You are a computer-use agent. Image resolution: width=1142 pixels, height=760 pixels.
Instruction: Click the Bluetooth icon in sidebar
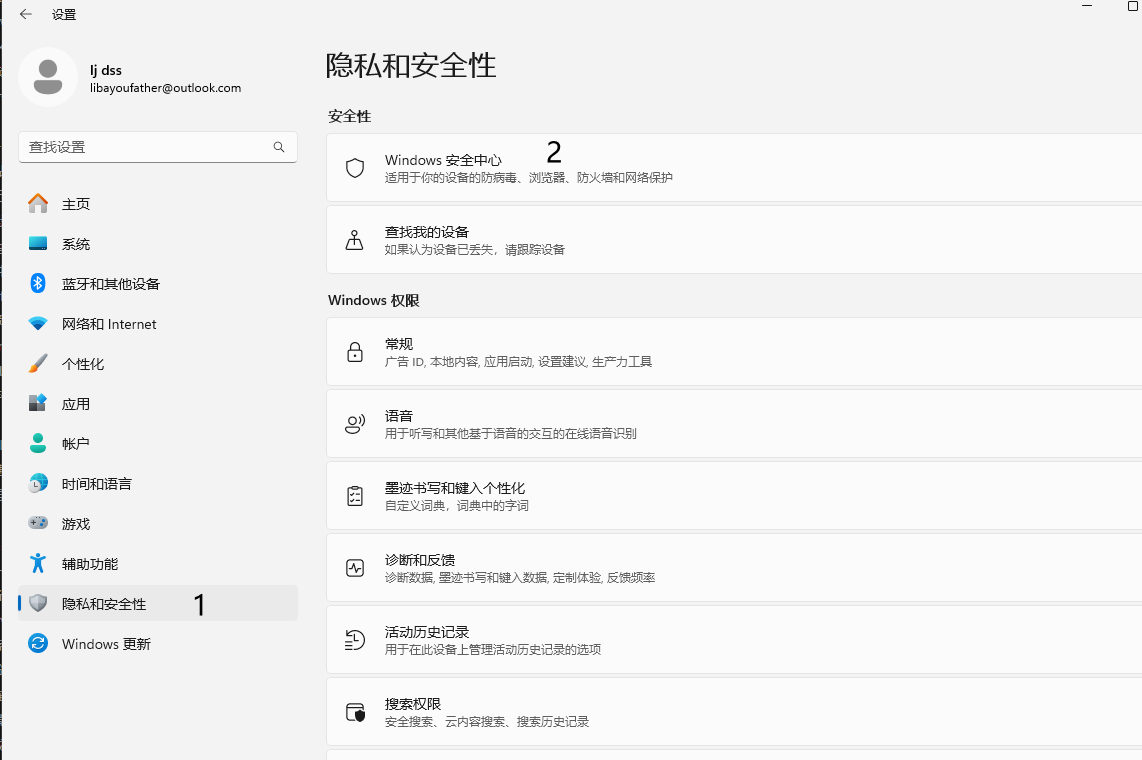click(38, 283)
